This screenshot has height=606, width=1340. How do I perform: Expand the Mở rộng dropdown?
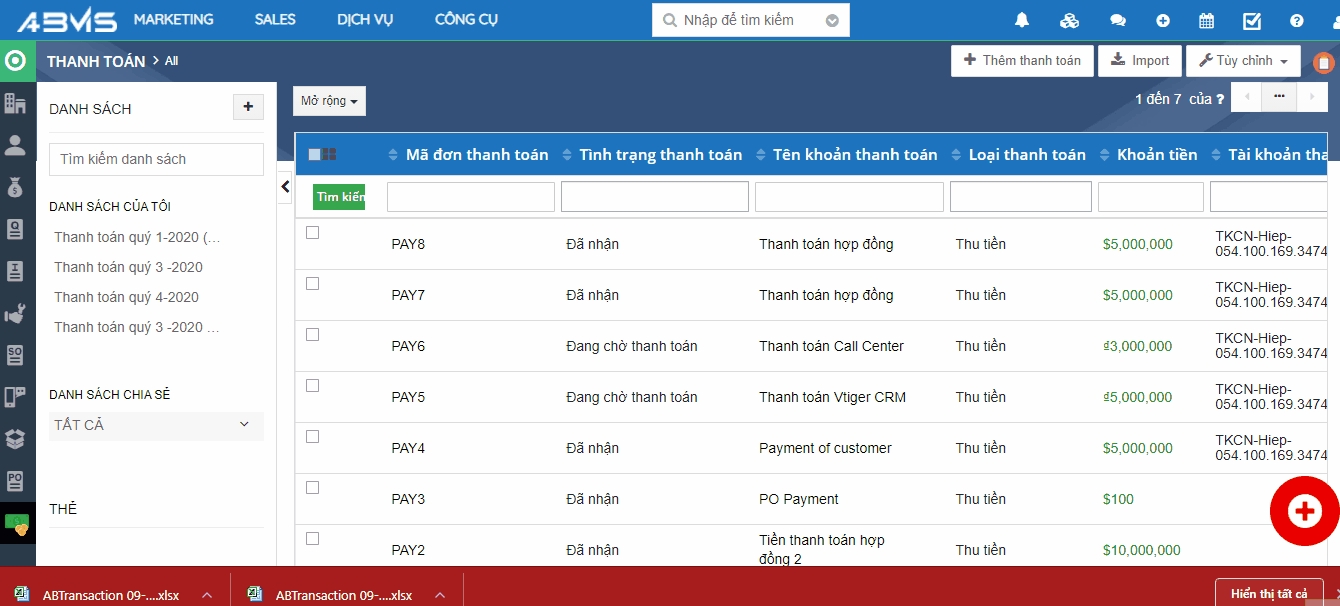point(329,101)
